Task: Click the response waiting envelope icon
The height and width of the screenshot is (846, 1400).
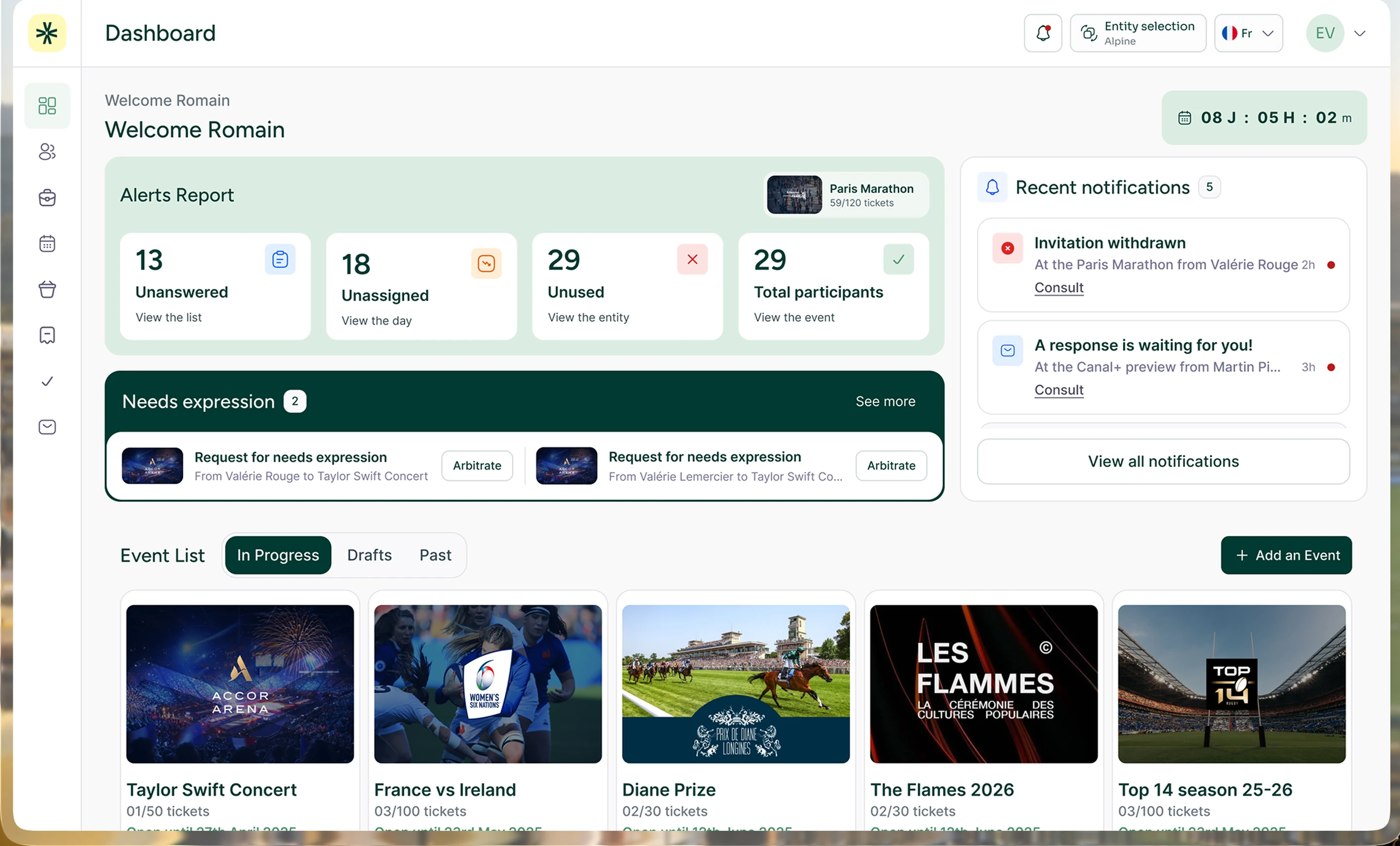Action: (x=1007, y=350)
